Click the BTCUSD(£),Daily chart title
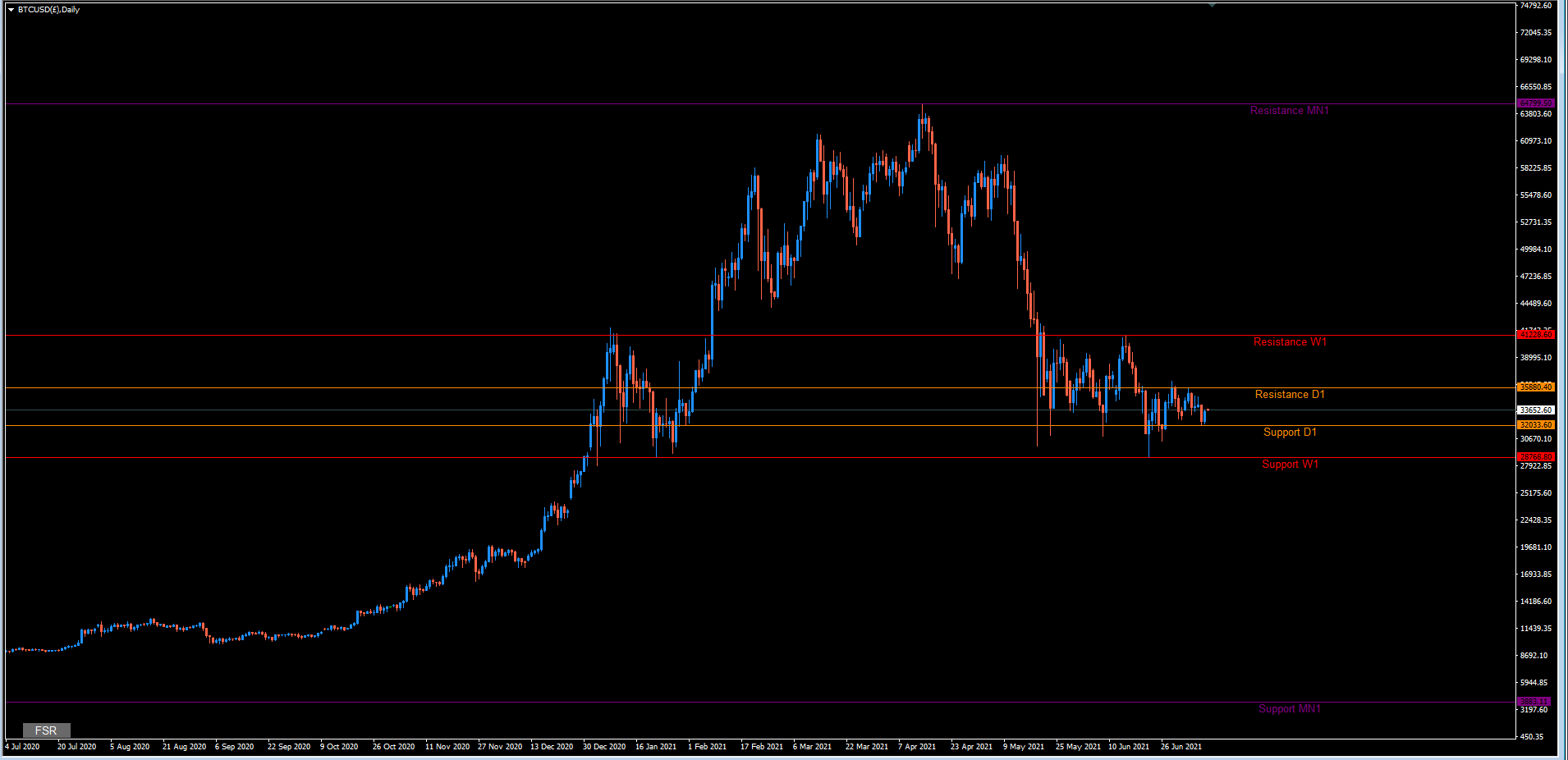 click(49, 10)
